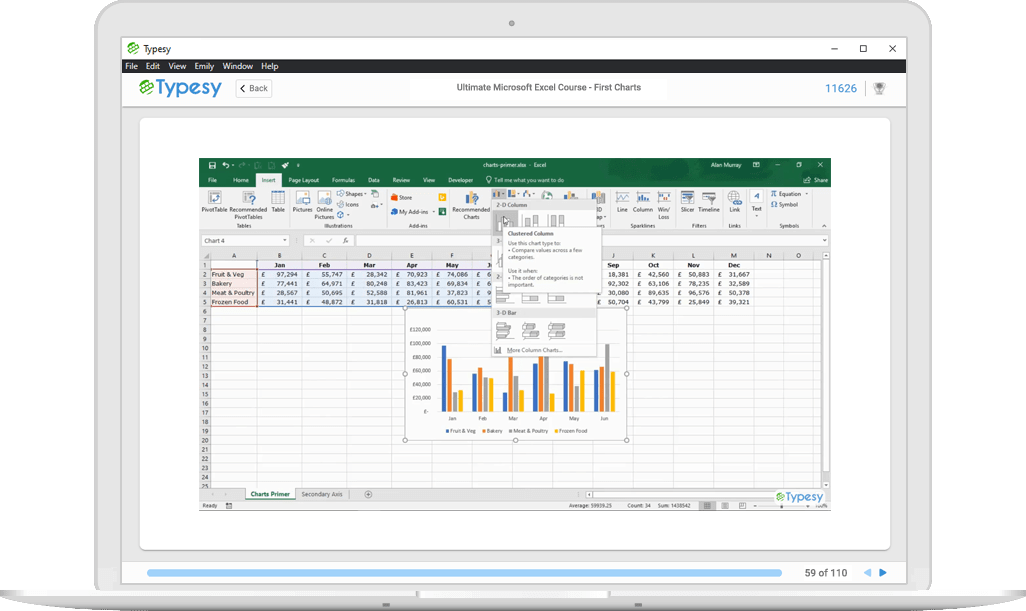Screen dimensions: 1026x611
Task: Click Tell me what you want to do
Action: pyautogui.click(x=525, y=180)
